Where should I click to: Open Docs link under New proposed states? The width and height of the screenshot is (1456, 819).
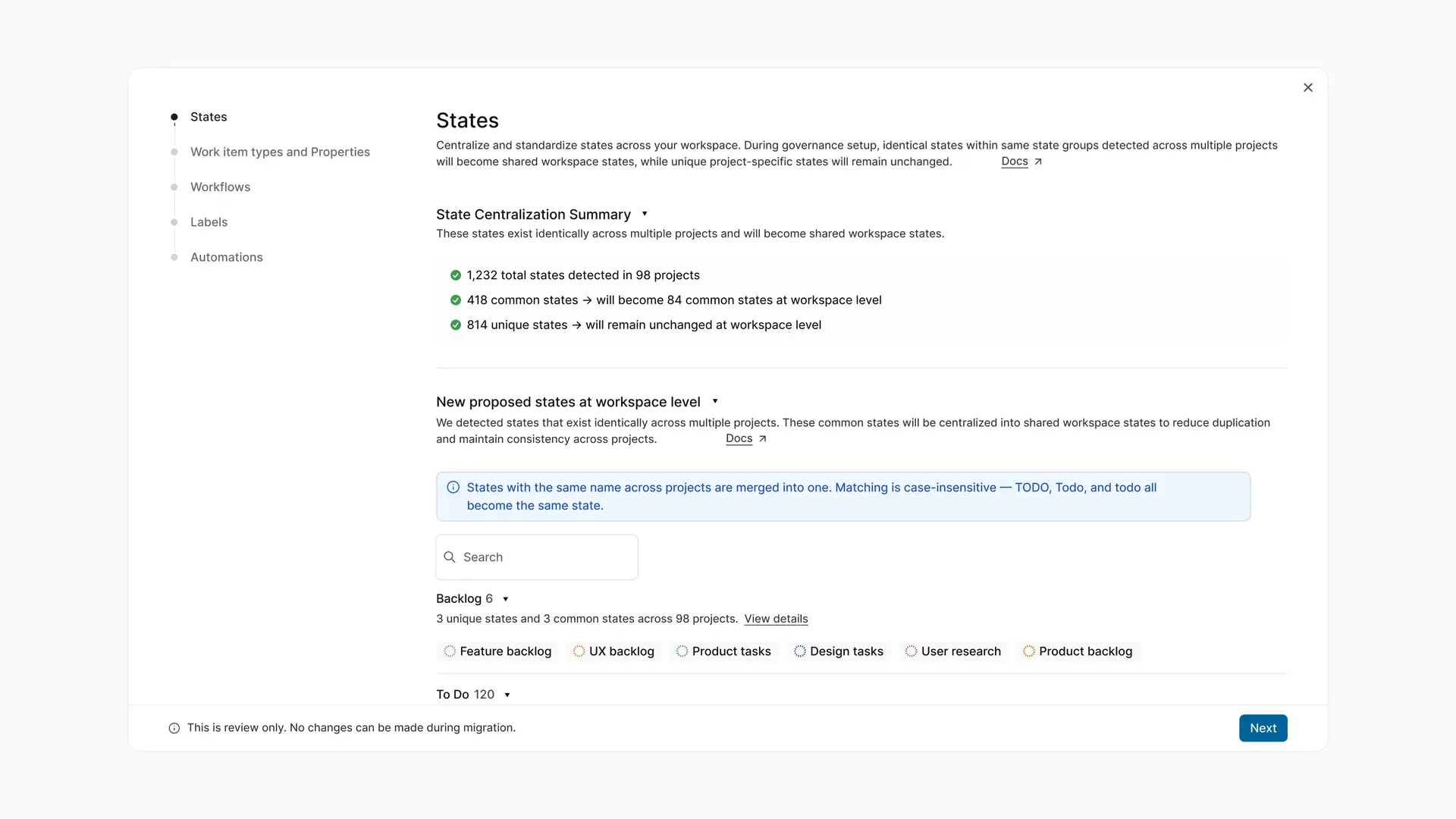pos(739,439)
